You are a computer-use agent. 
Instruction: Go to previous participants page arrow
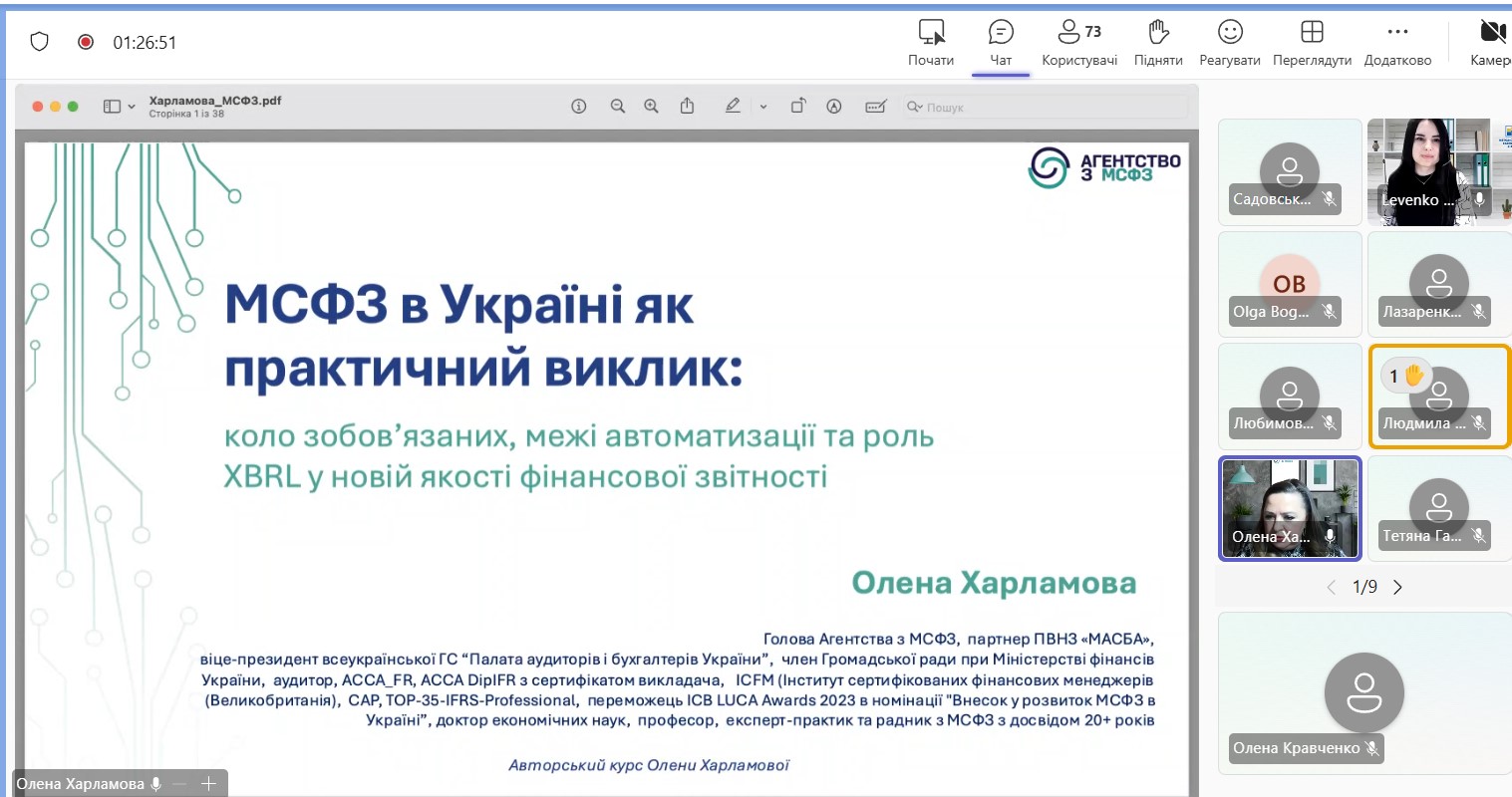point(1331,587)
